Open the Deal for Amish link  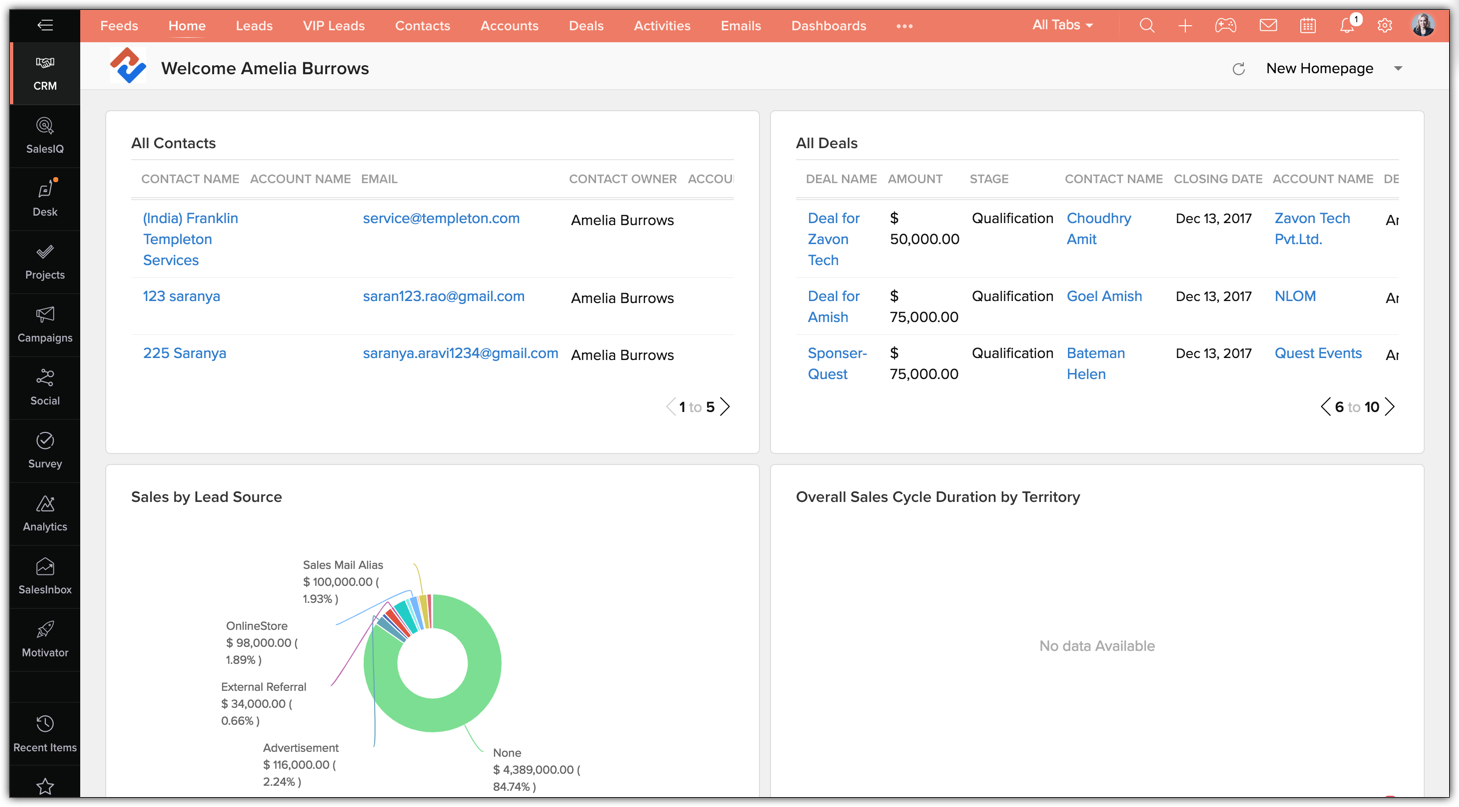point(833,306)
